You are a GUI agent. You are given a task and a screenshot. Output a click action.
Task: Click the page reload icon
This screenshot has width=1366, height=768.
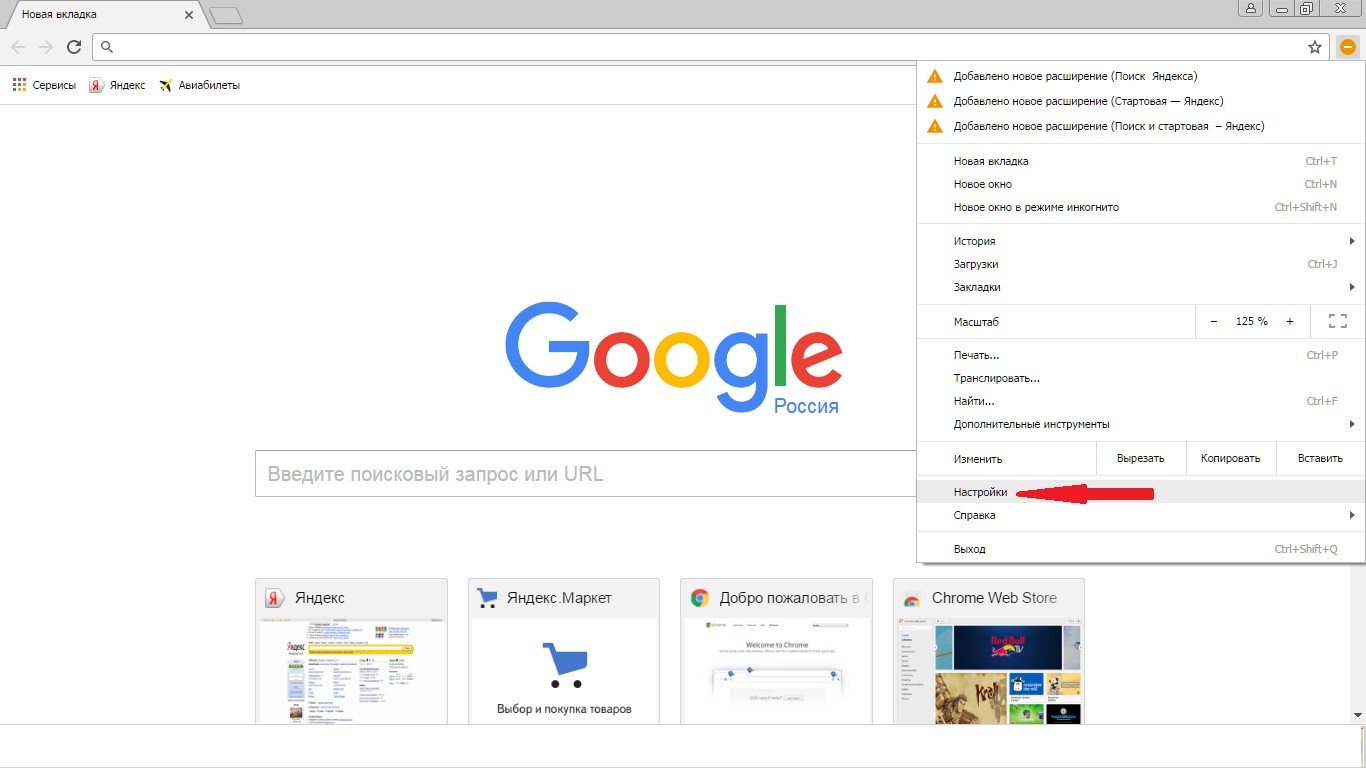(x=73, y=47)
